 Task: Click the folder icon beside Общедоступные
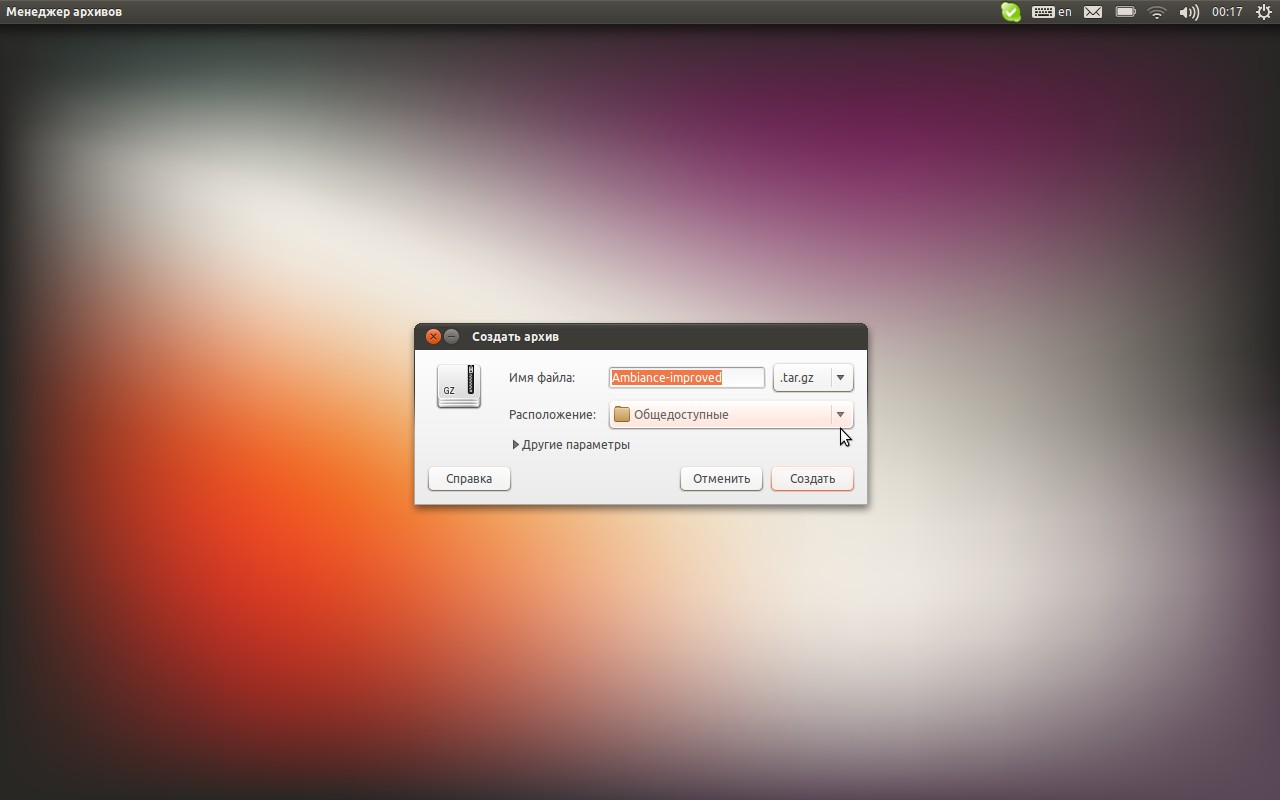point(622,414)
